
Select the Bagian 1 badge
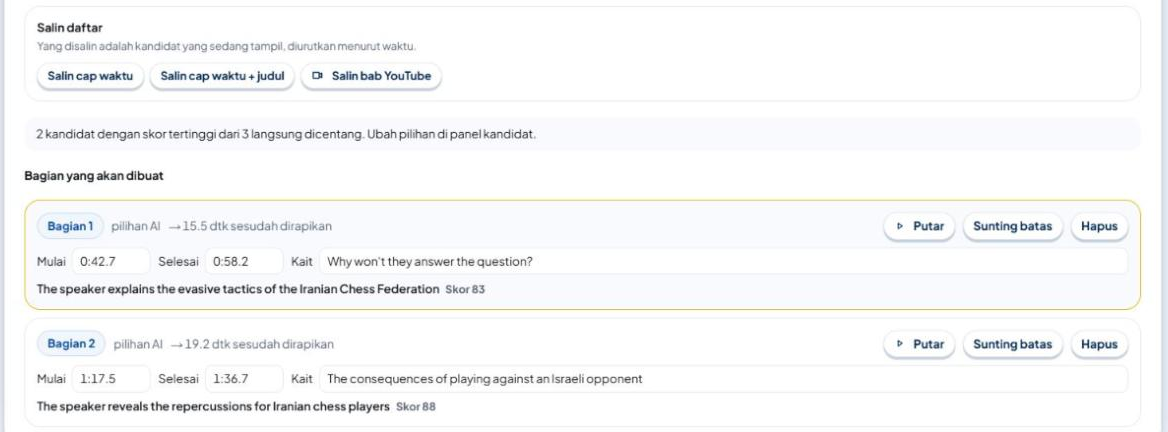pyautogui.click(x=70, y=226)
